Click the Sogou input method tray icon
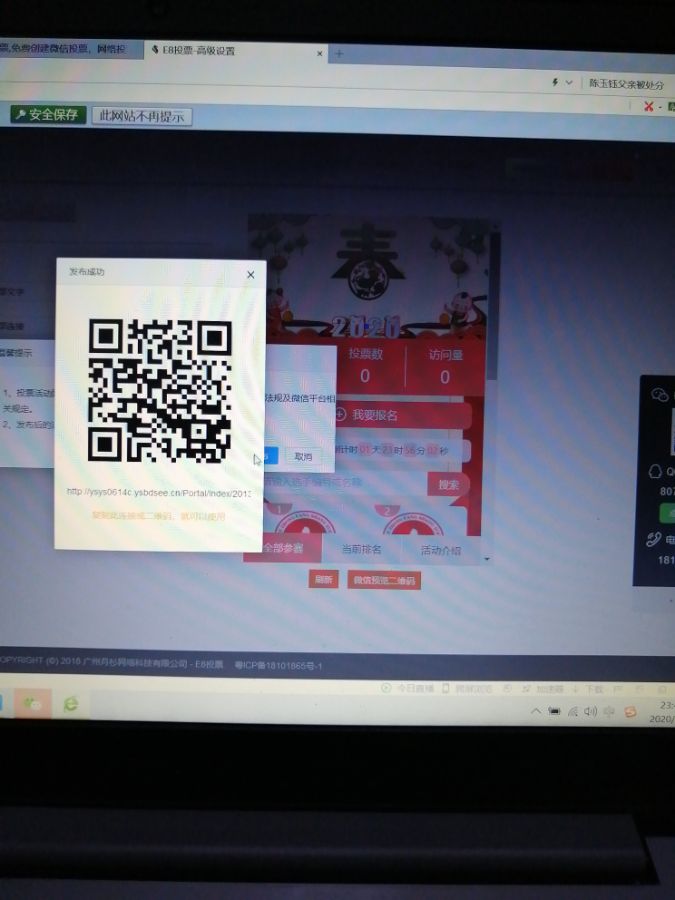 [x=630, y=711]
